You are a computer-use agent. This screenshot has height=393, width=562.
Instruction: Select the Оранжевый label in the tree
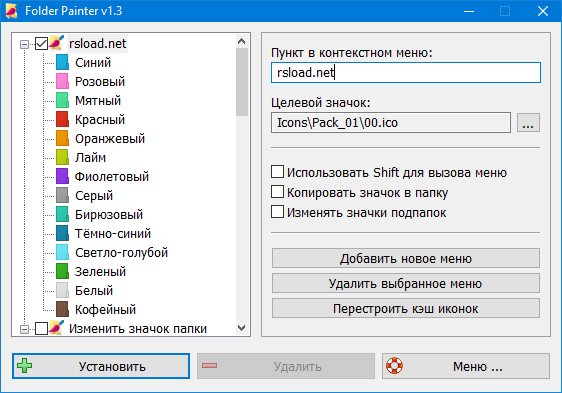pos(110,139)
